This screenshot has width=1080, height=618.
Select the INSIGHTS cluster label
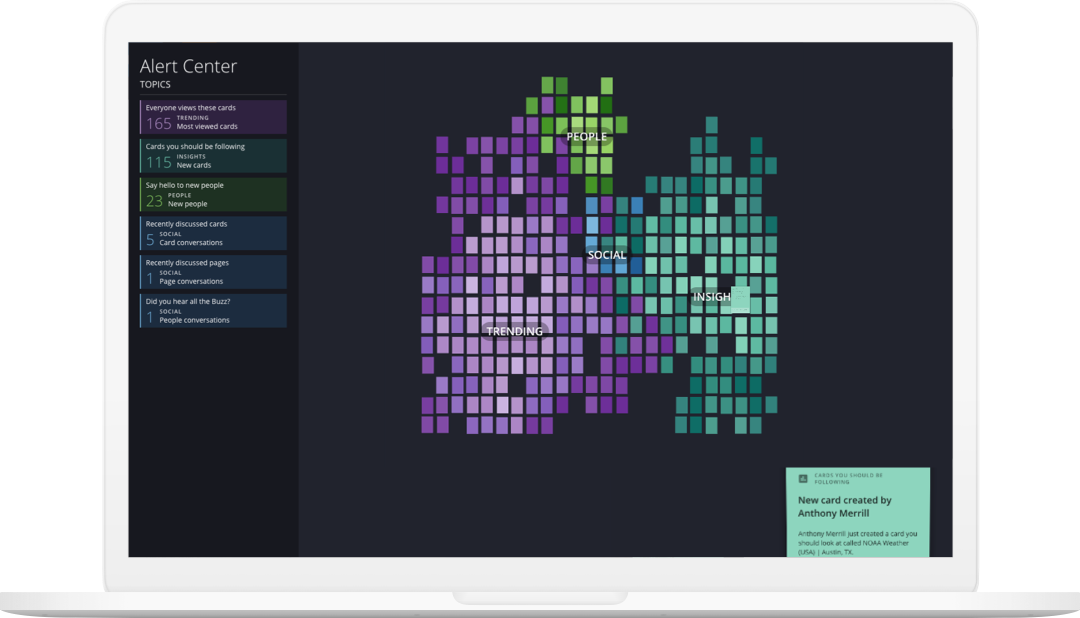coord(711,297)
